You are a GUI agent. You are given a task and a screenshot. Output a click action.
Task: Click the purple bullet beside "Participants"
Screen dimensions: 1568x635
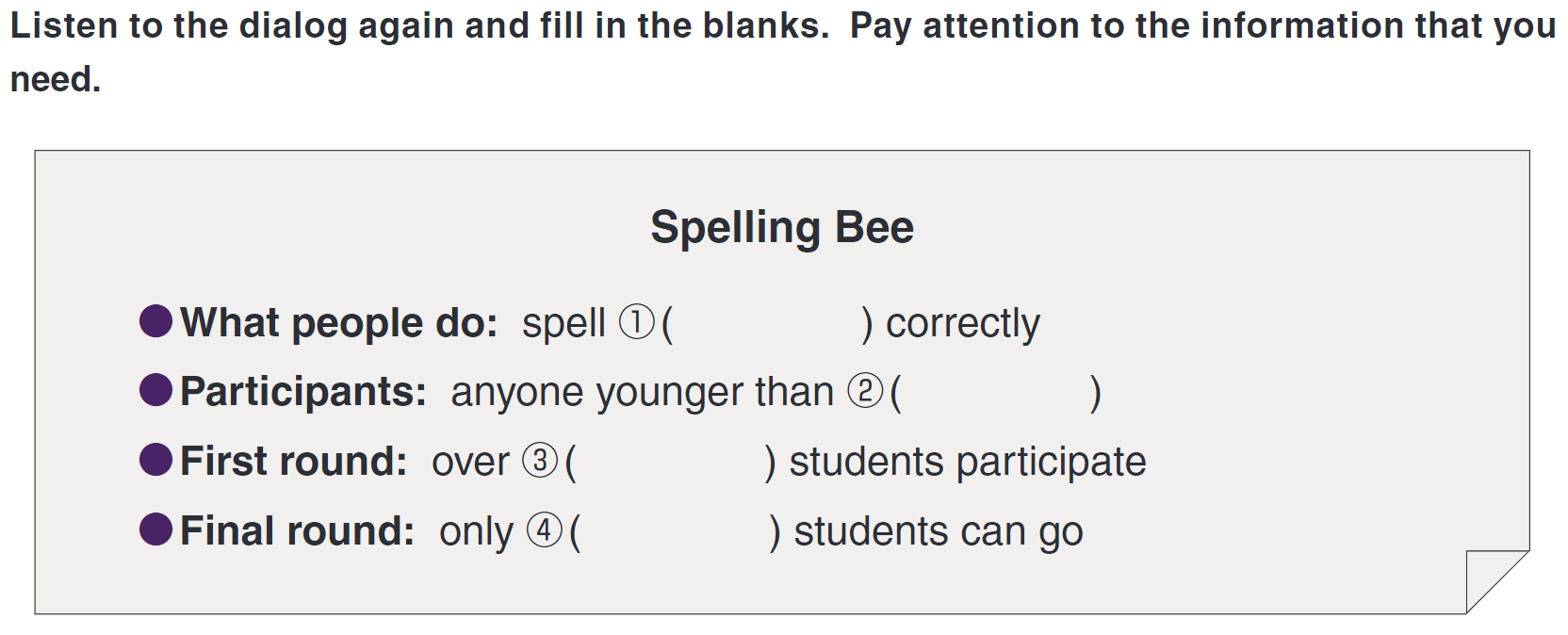[155, 390]
